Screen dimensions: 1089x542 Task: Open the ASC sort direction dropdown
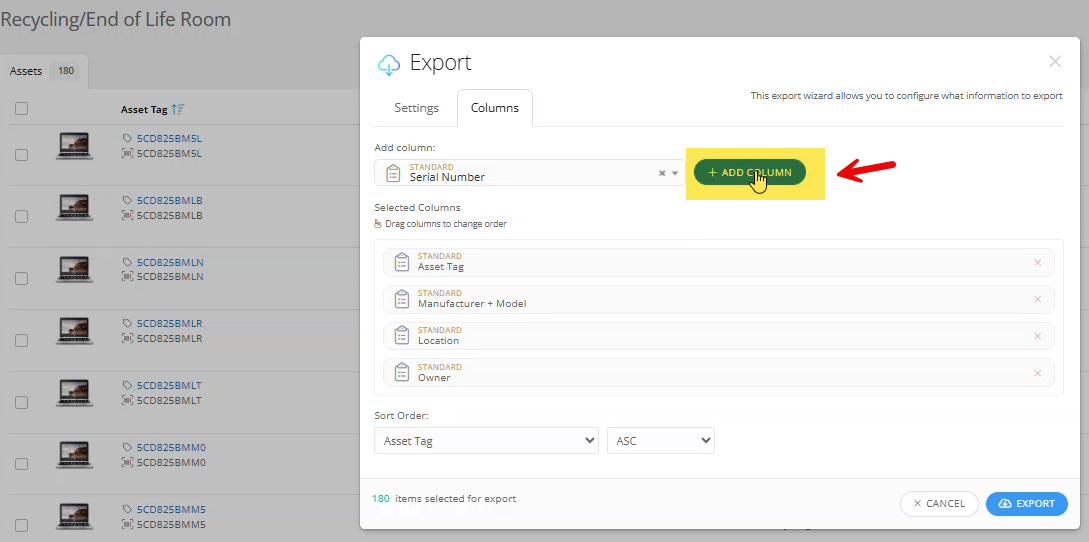660,441
